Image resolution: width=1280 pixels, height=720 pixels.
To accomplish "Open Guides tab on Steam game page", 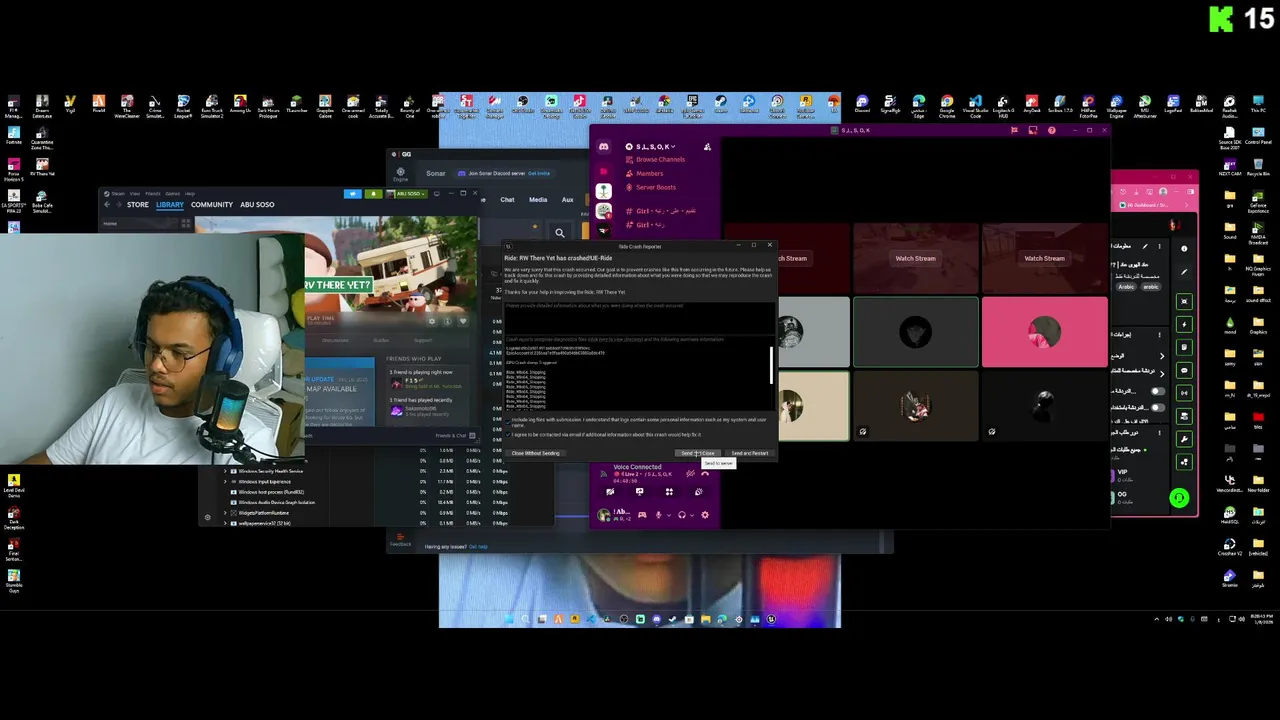I will point(381,340).
